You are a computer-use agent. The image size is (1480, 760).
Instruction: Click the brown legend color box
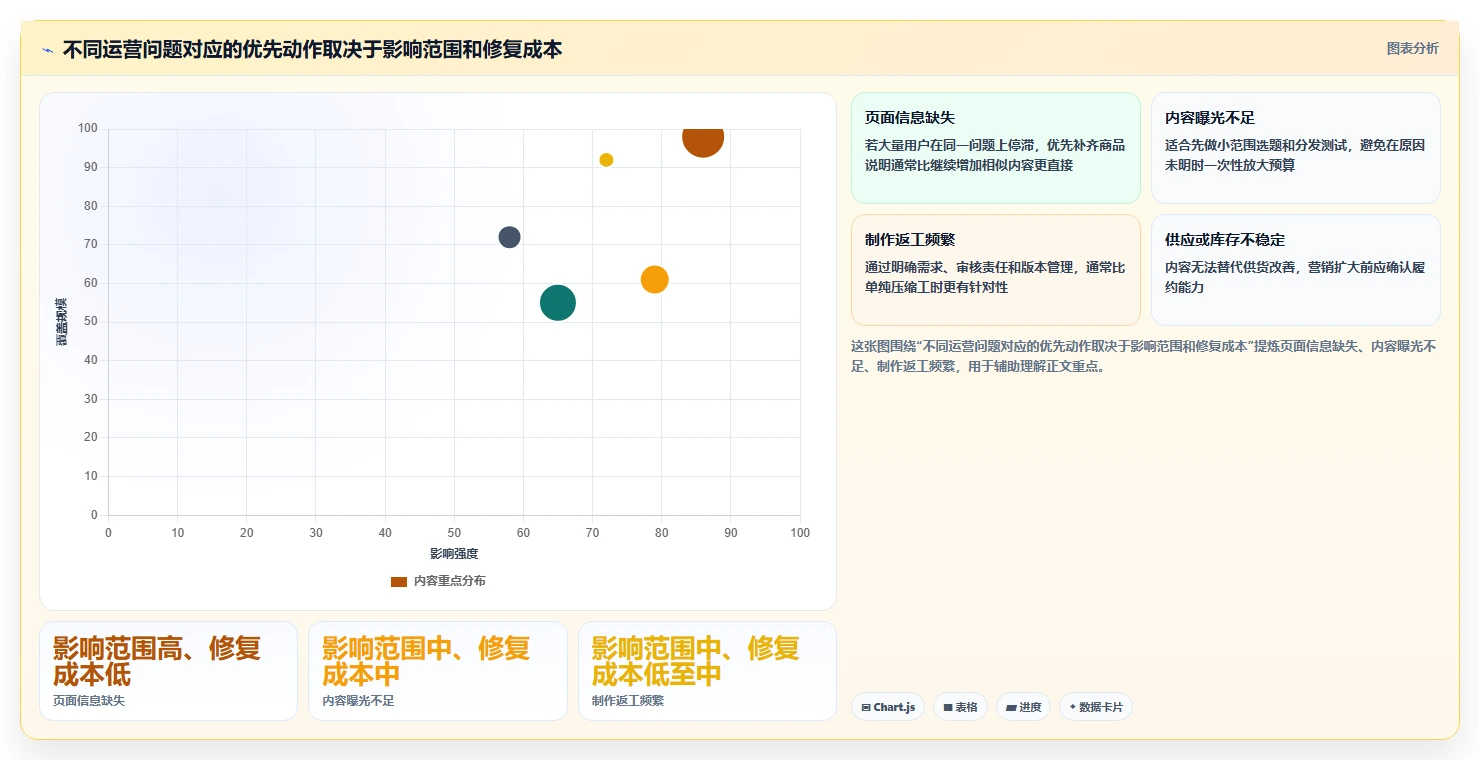(399, 581)
